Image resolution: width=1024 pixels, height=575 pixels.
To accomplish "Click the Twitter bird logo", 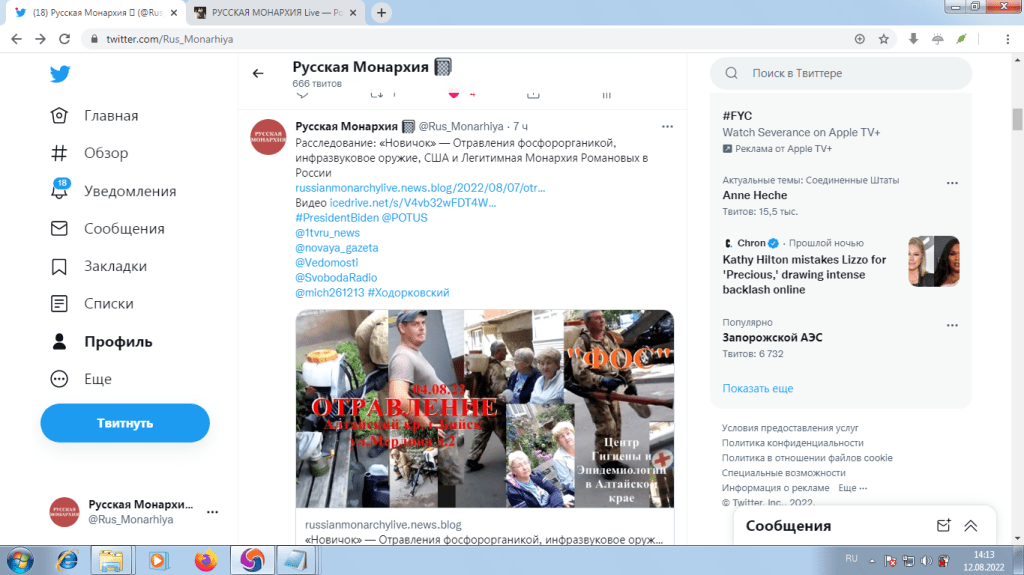I will click(x=60, y=74).
